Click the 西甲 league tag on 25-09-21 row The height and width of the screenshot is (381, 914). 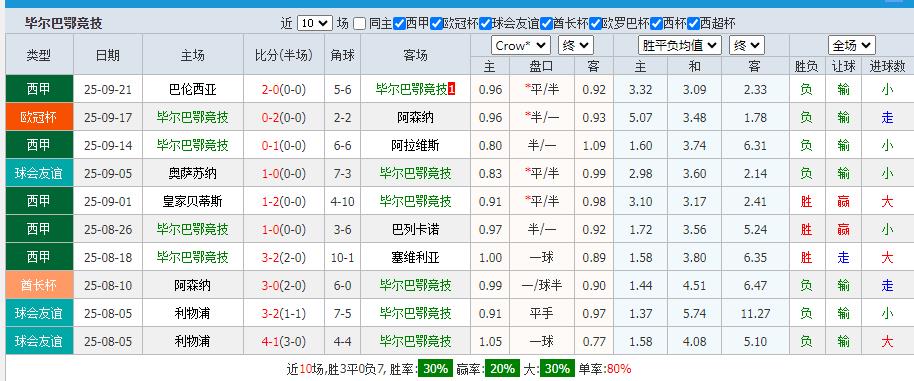[39, 89]
